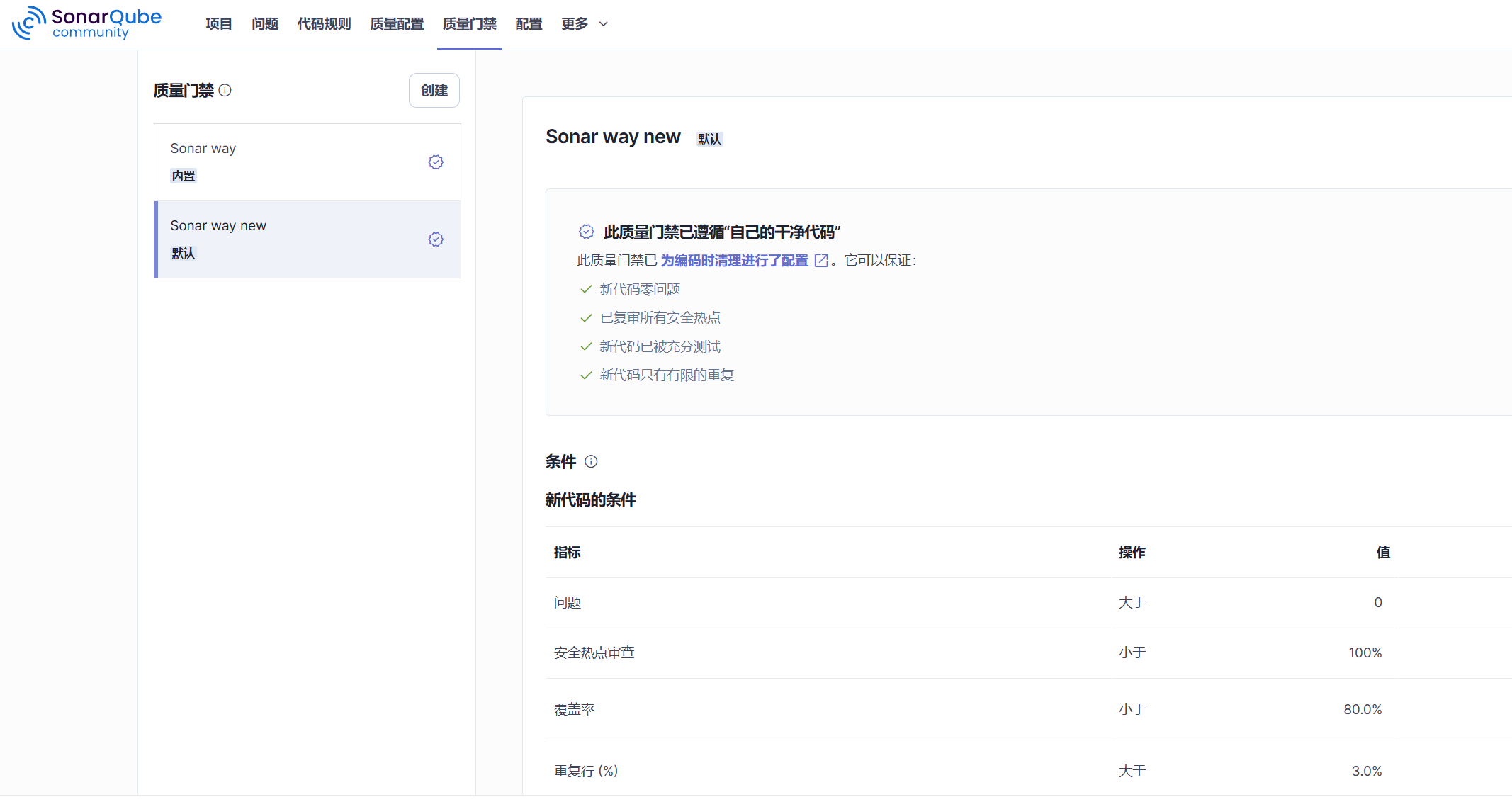Viewport: 1512px width, 802px height.
Task: Click the 小于 operator in the 覆盖率 row
Action: coord(1132,709)
